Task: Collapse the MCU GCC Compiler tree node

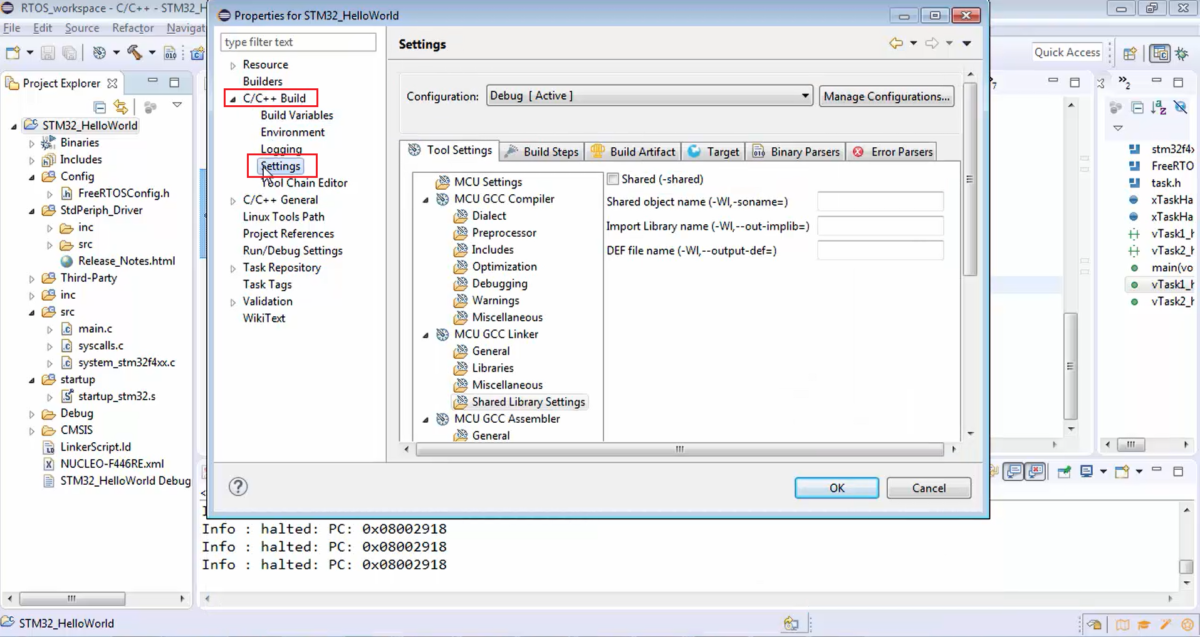Action: pos(424,198)
